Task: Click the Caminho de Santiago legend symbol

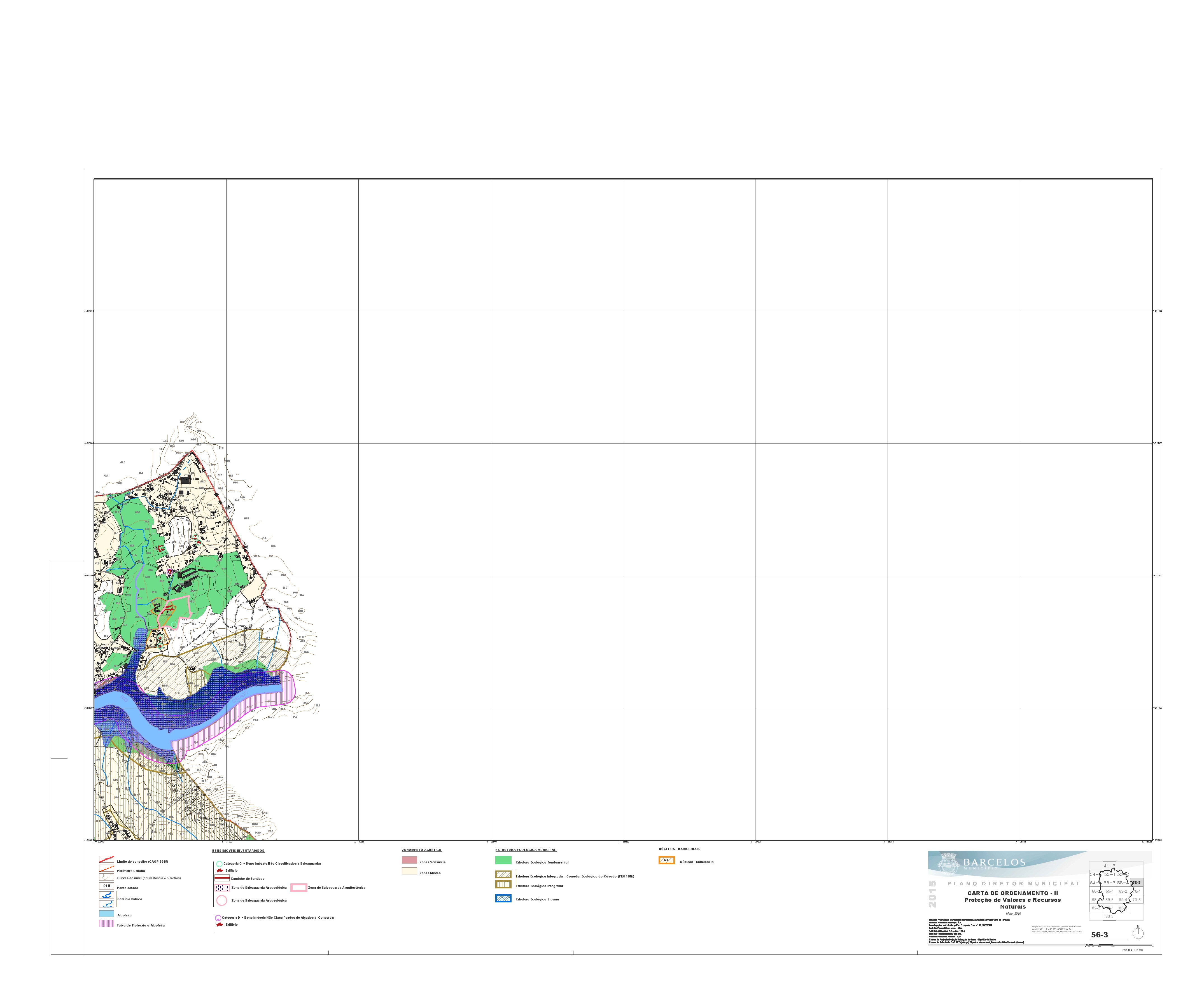Action: [222, 878]
